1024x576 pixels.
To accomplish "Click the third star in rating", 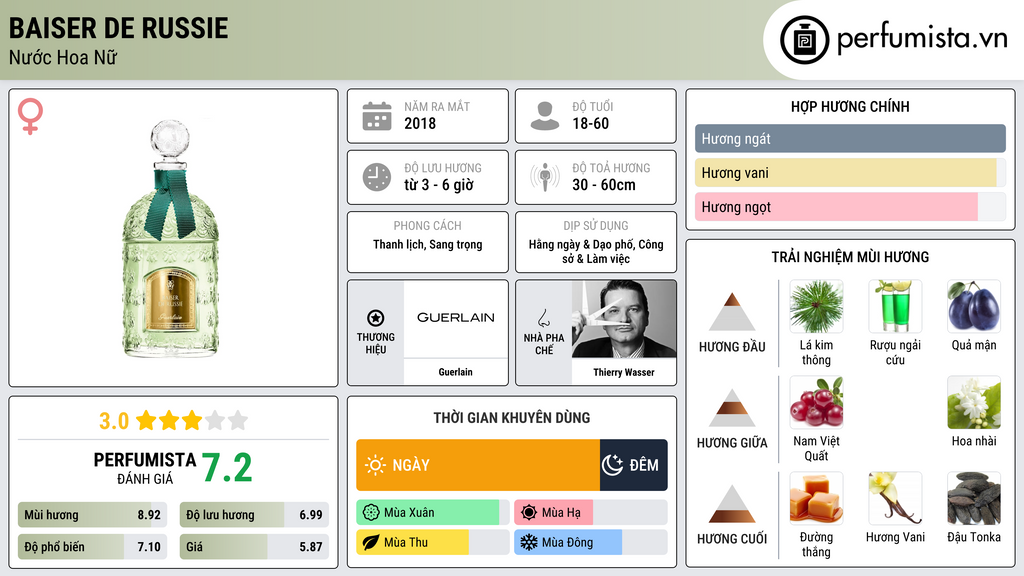I will click(192, 420).
